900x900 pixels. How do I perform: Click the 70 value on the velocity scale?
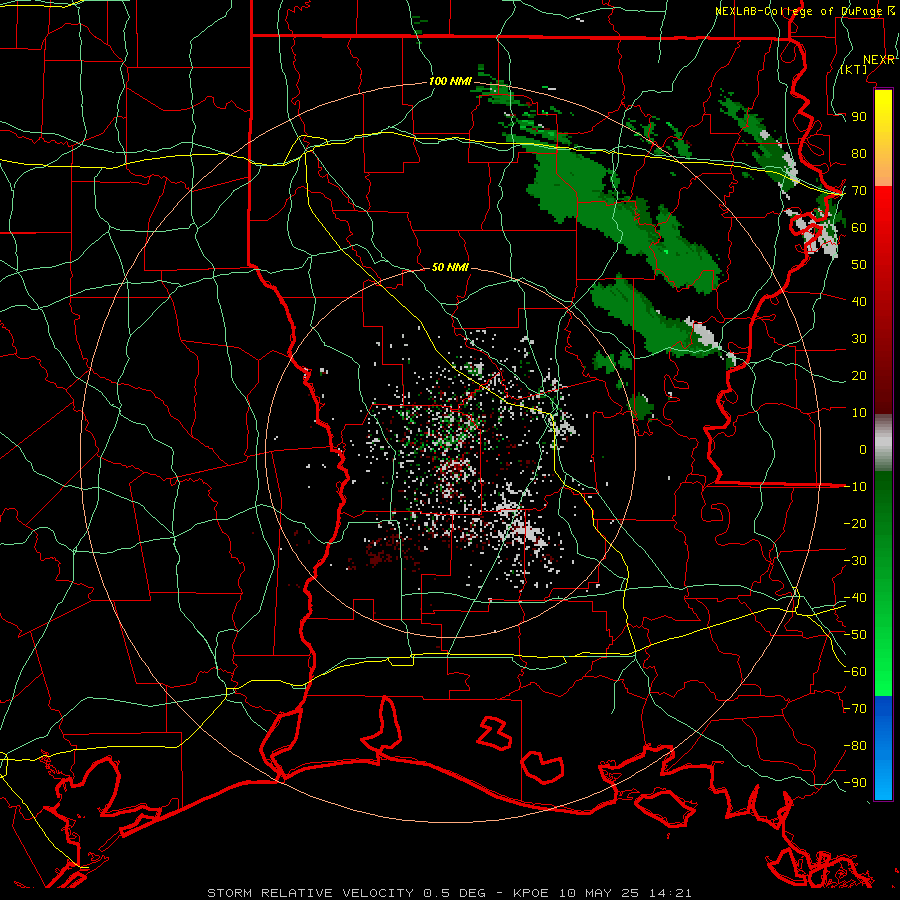(x=859, y=191)
